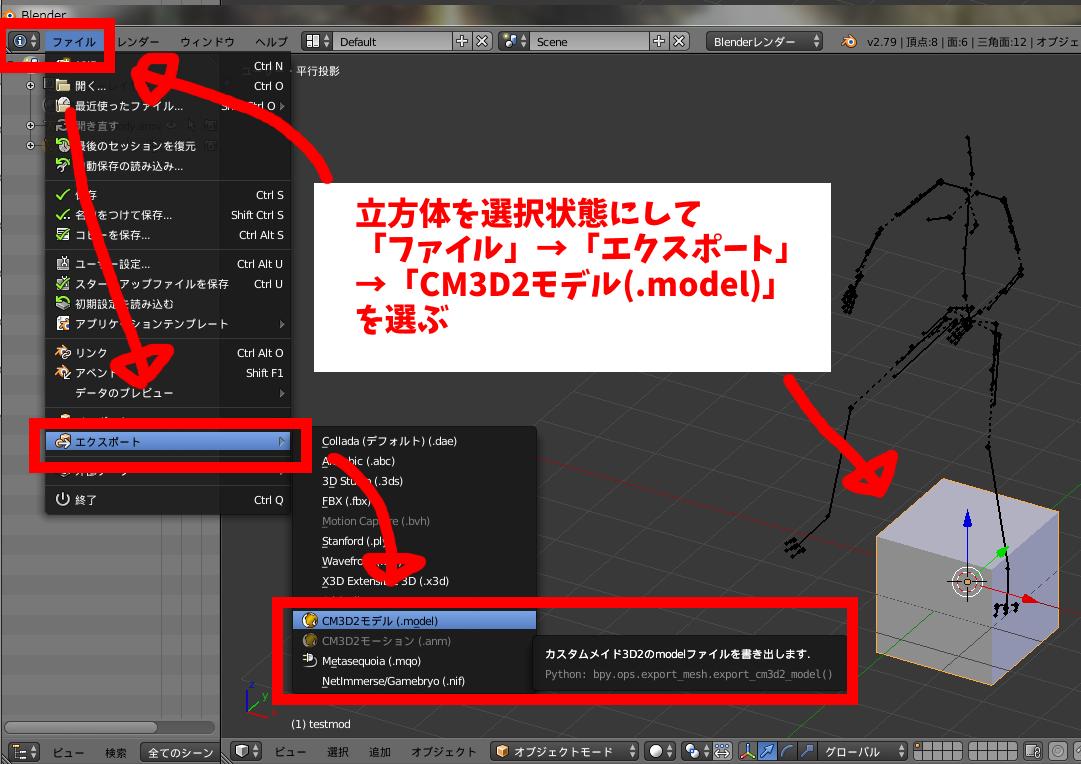Image resolution: width=1081 pixels, height=764 pixels.
Task: Enable the translate manipulator
Action: click(x=767, y=751)
